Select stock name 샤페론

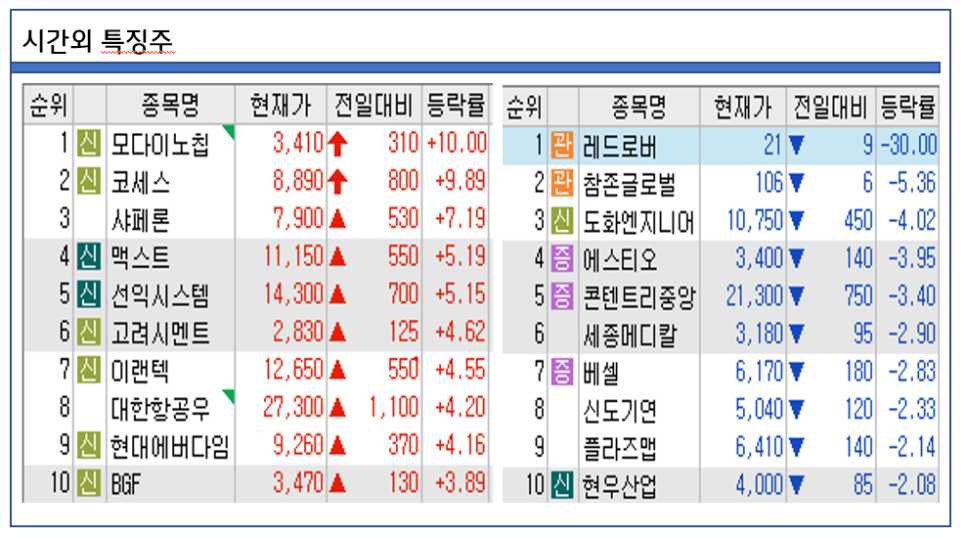[x=140, y=220]
